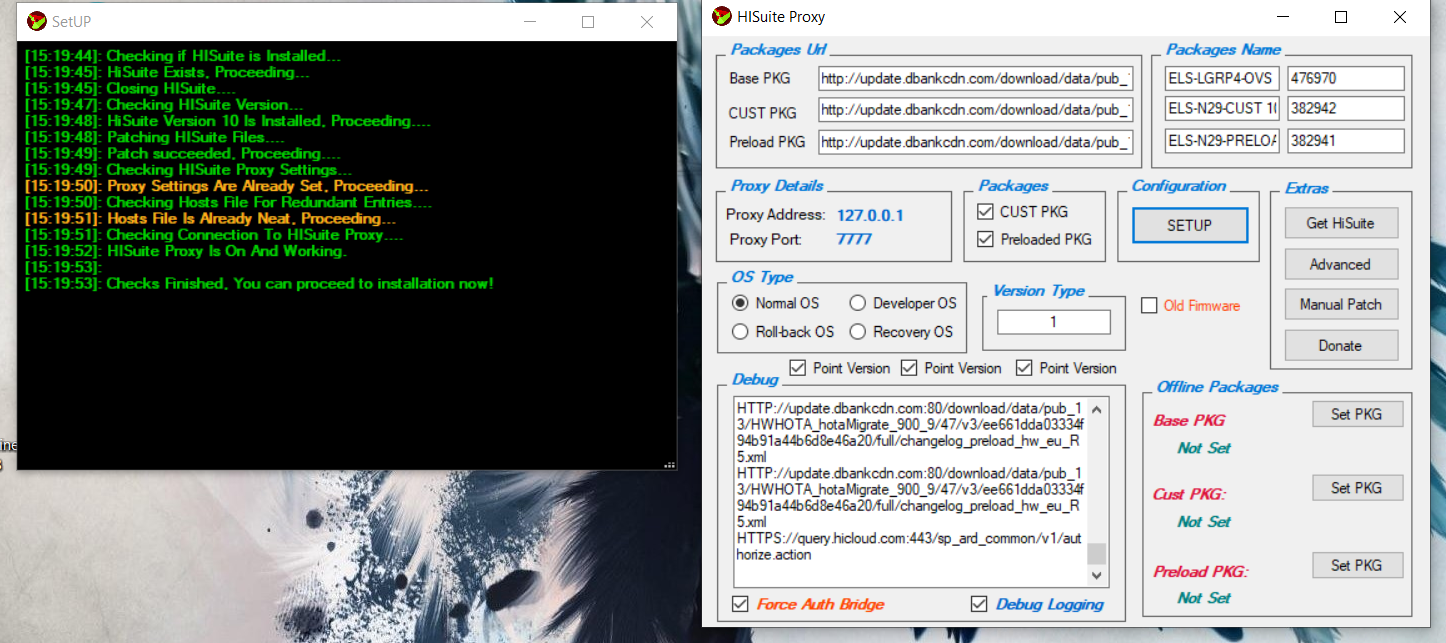Toggle the CUST PKG checkbox in Packages

(x=986, y=212)
